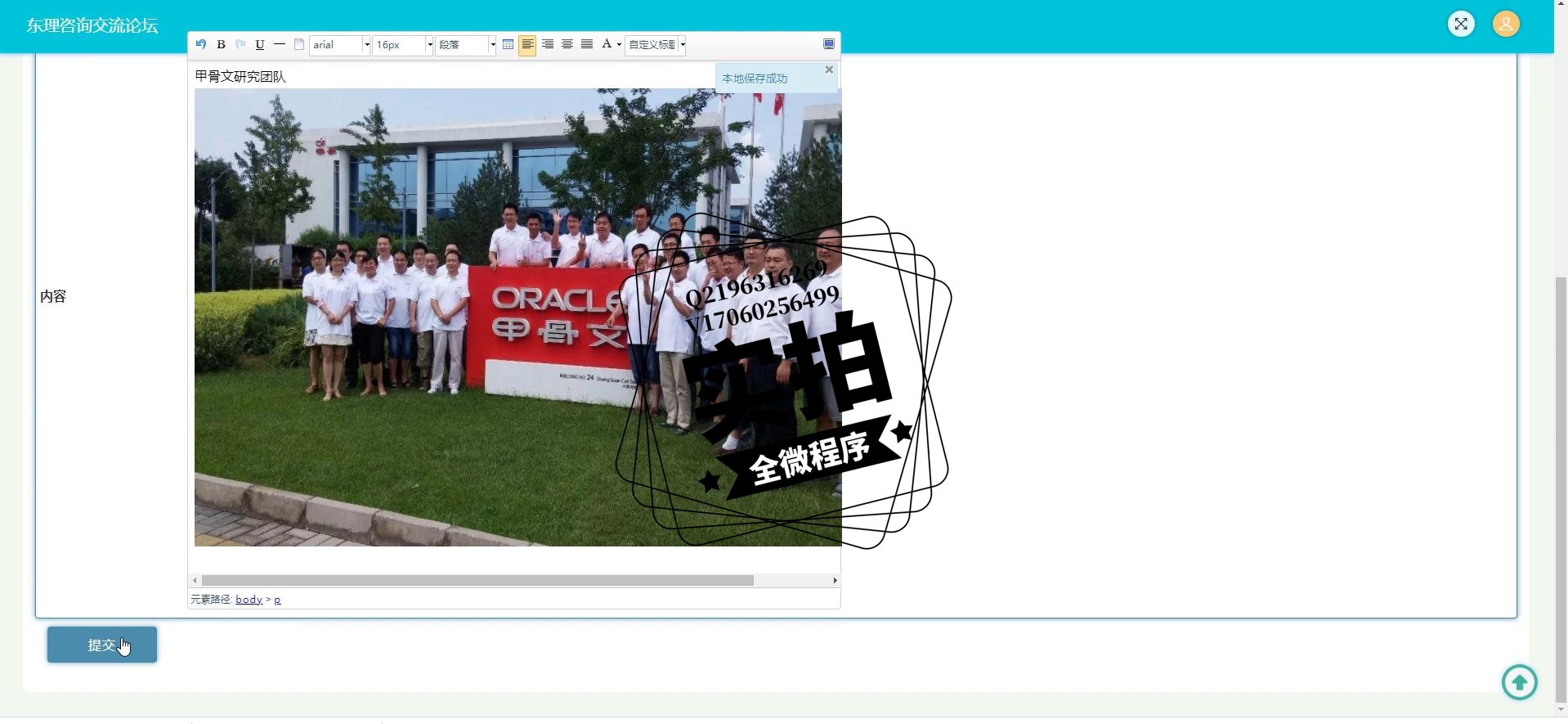1568x724 pixels.
Task: Click the page vertical scrollbar thumb
Action: pyautogui.click(x=1561, y=489)
